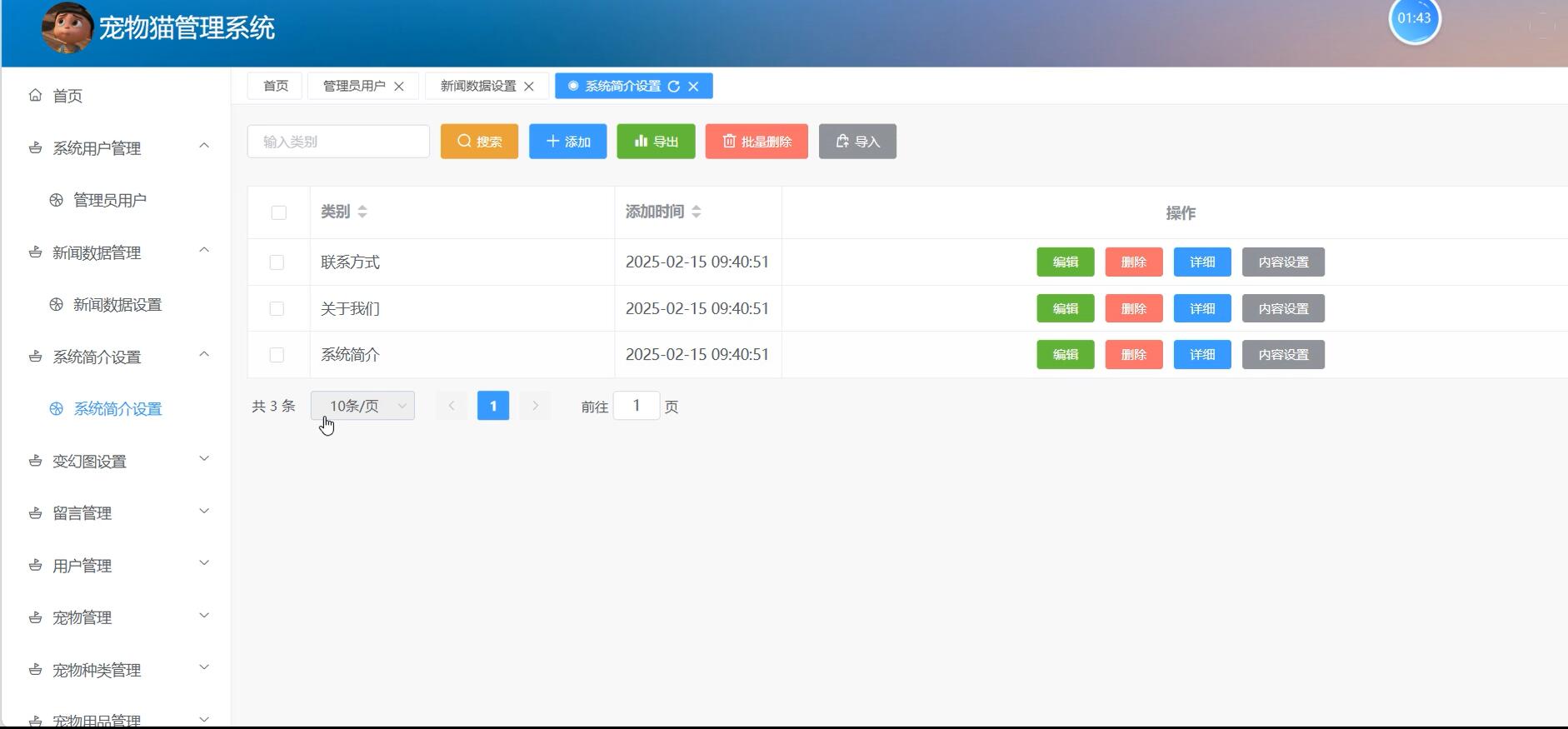Click the icon beside 宠物管理
1568x729 pixels.
35,617
